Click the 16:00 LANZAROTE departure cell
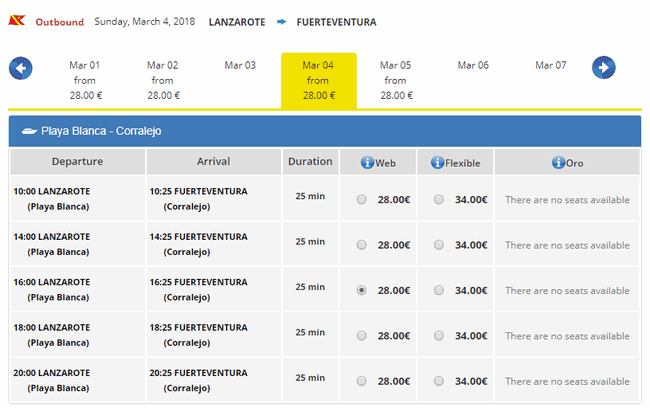 pyautogui.click(x=78, y=289)
